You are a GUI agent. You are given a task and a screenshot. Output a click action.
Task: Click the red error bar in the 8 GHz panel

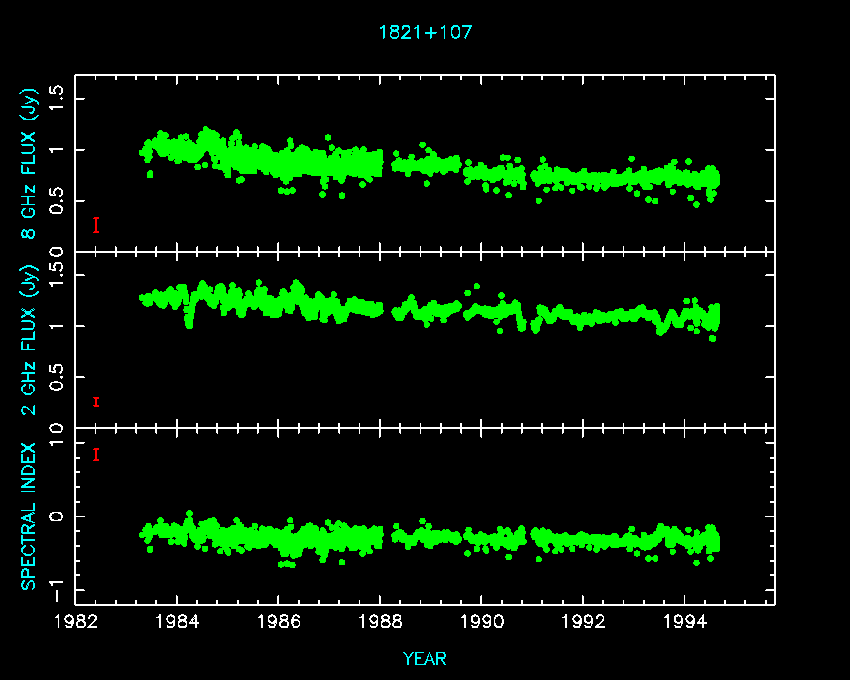96,225
